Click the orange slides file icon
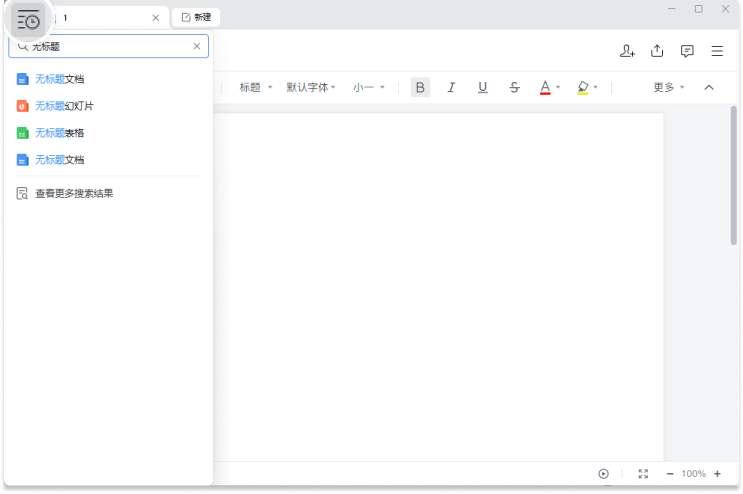This screenshot has width=743, height=494. 22,106
